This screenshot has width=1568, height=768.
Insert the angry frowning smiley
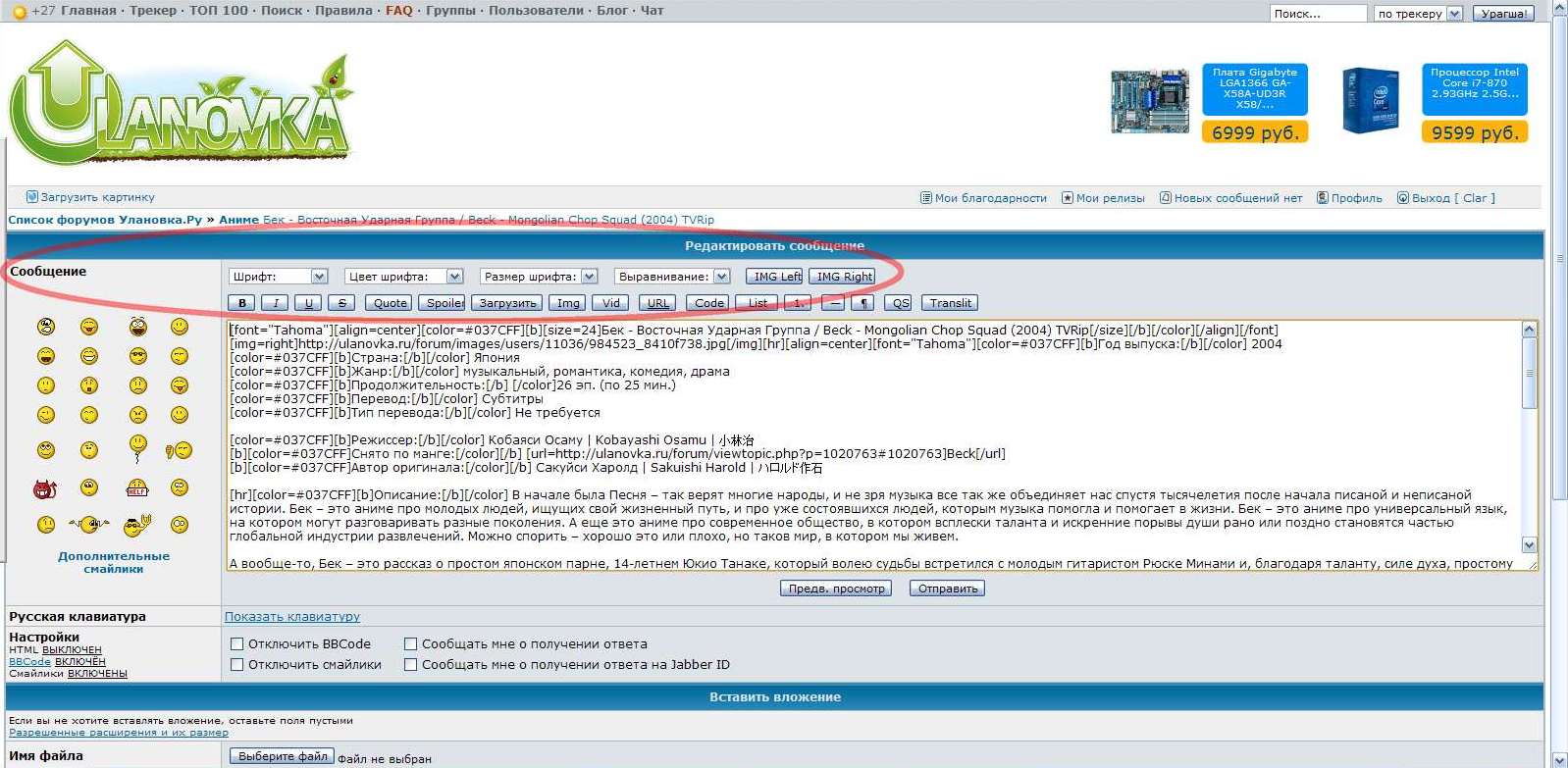pos(137,415)
